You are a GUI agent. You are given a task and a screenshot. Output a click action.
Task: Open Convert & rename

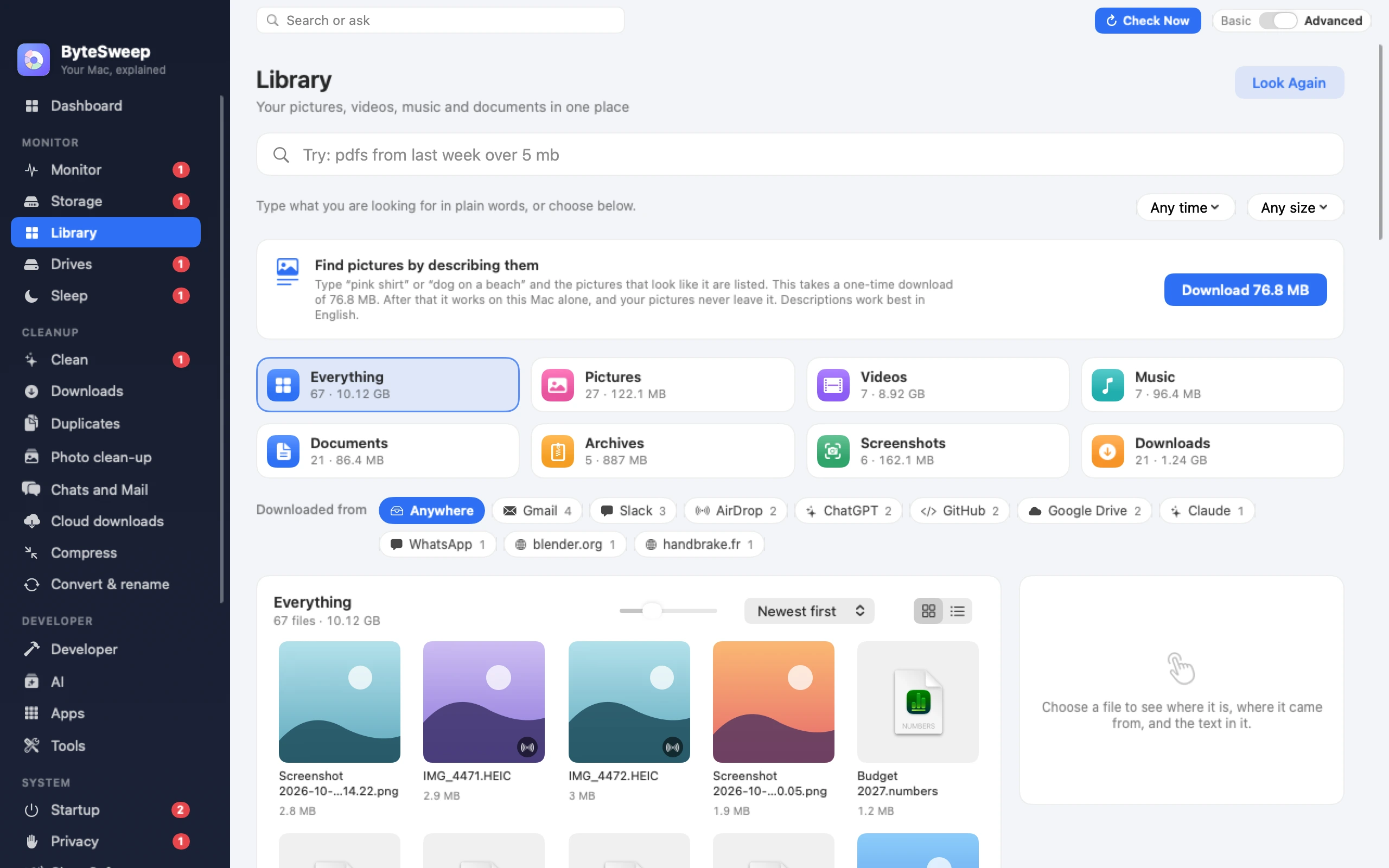(x=106, y=584)
